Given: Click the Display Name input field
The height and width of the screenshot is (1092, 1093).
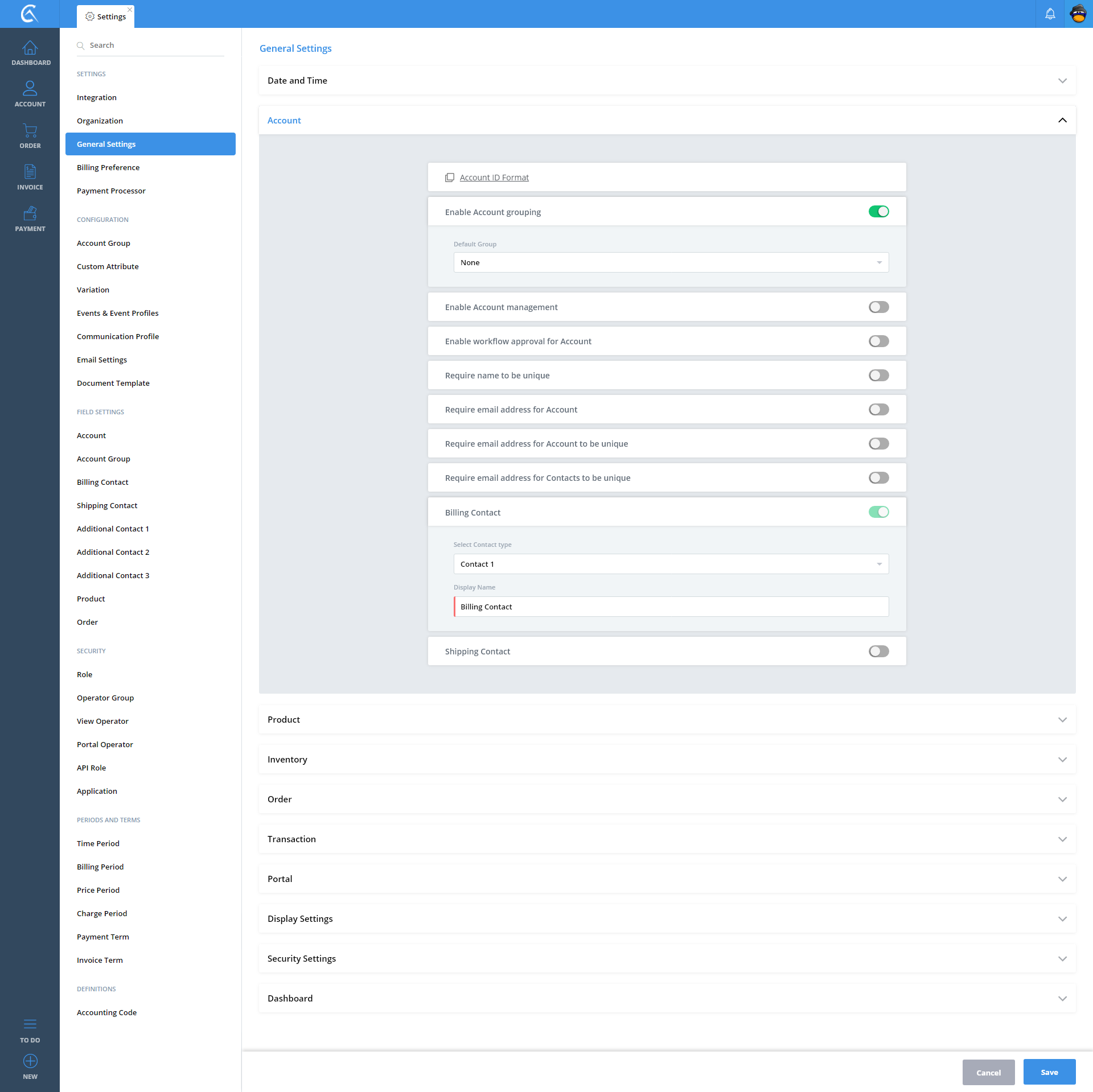Looking at the screenshot, I should pos(671,607).
